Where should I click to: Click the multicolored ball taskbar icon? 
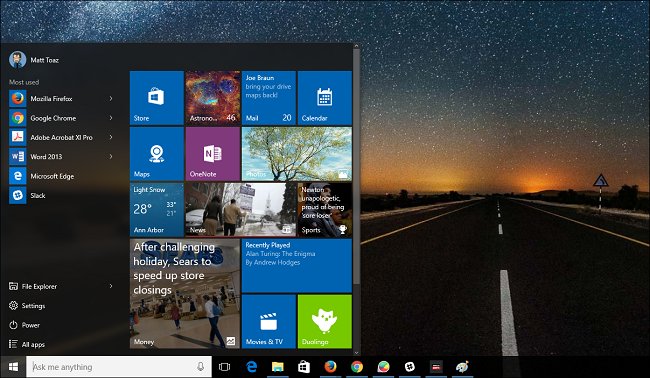click(383, 367)
